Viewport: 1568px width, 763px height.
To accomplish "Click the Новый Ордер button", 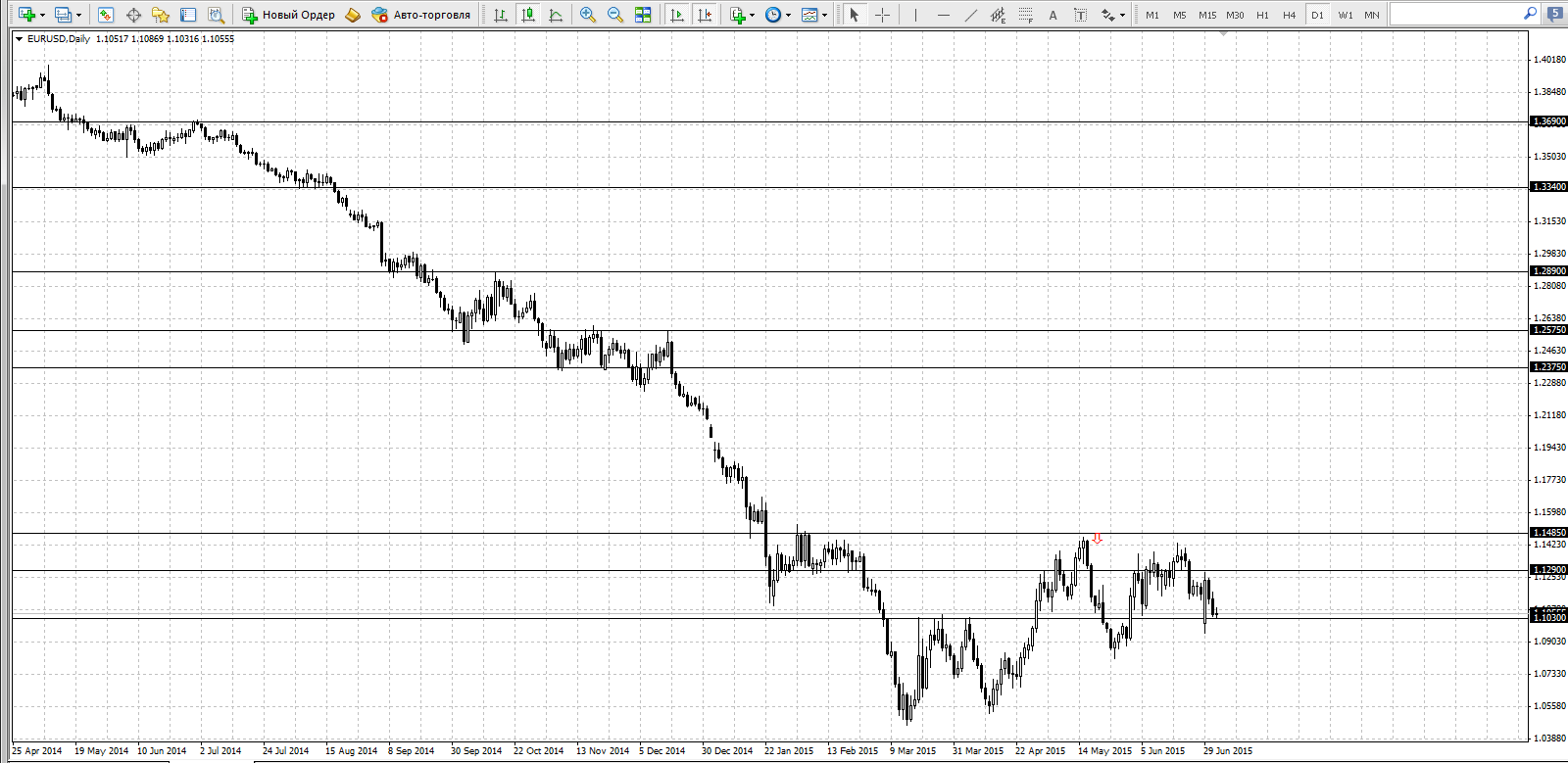I will (289, 15).
